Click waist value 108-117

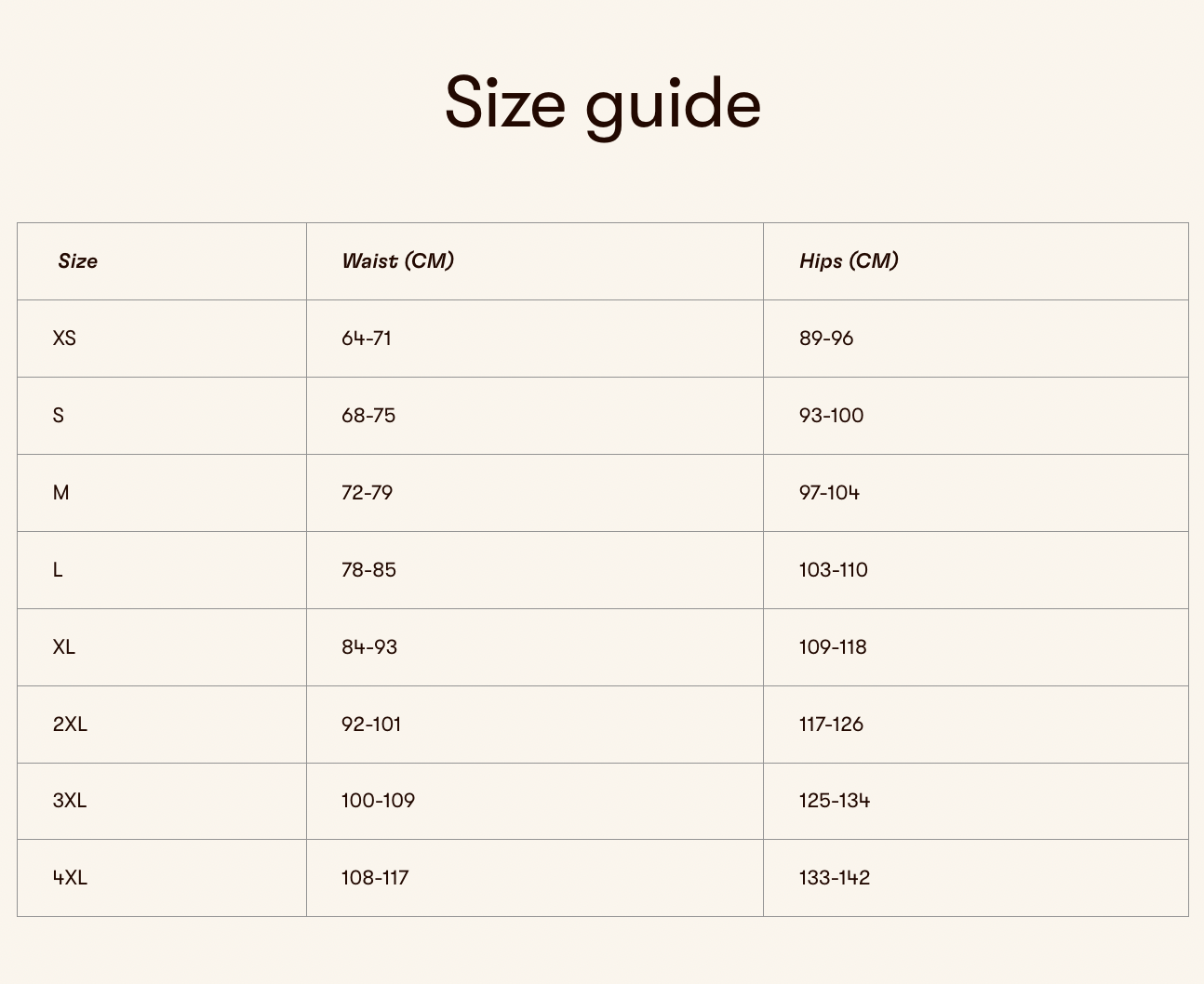pos(375,878)
